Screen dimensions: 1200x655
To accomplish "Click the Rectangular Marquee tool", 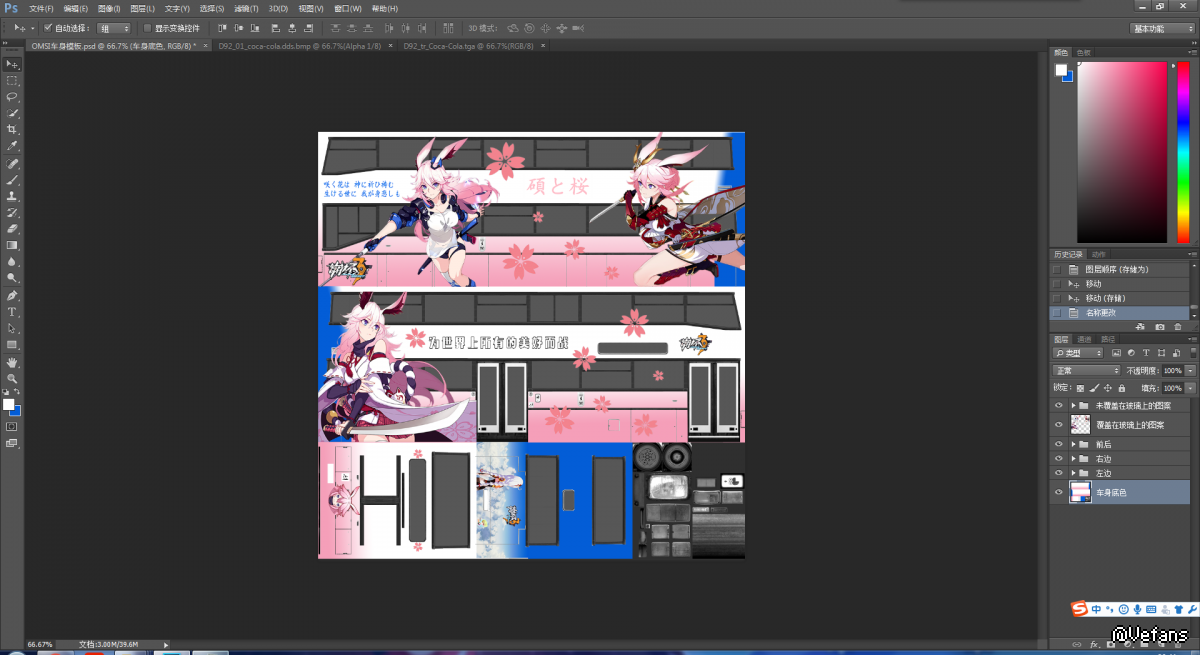I will point(12,80).
